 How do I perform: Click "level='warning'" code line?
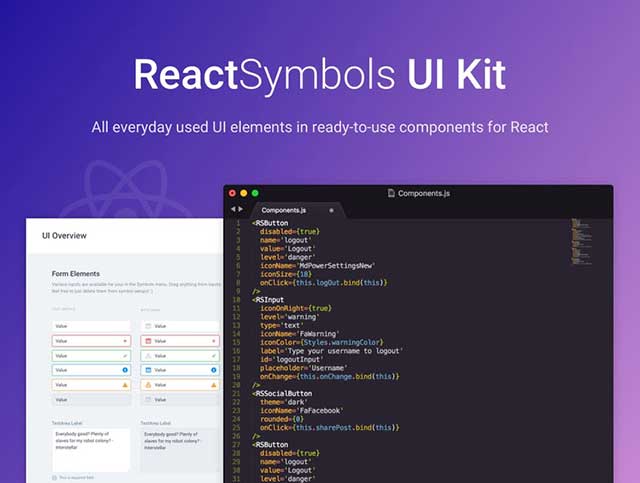tap(290, 317)
